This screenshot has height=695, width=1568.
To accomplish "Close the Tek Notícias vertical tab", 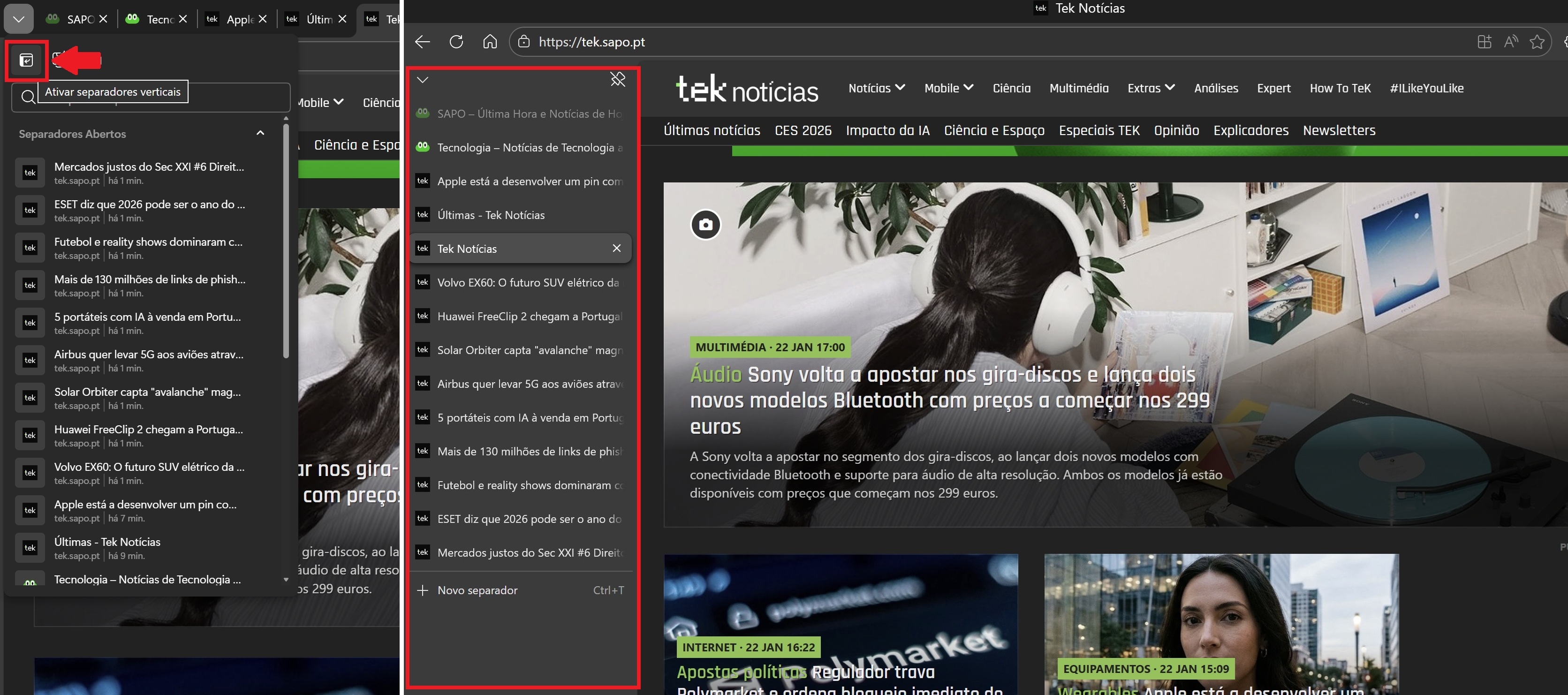I will pos(616,248).
